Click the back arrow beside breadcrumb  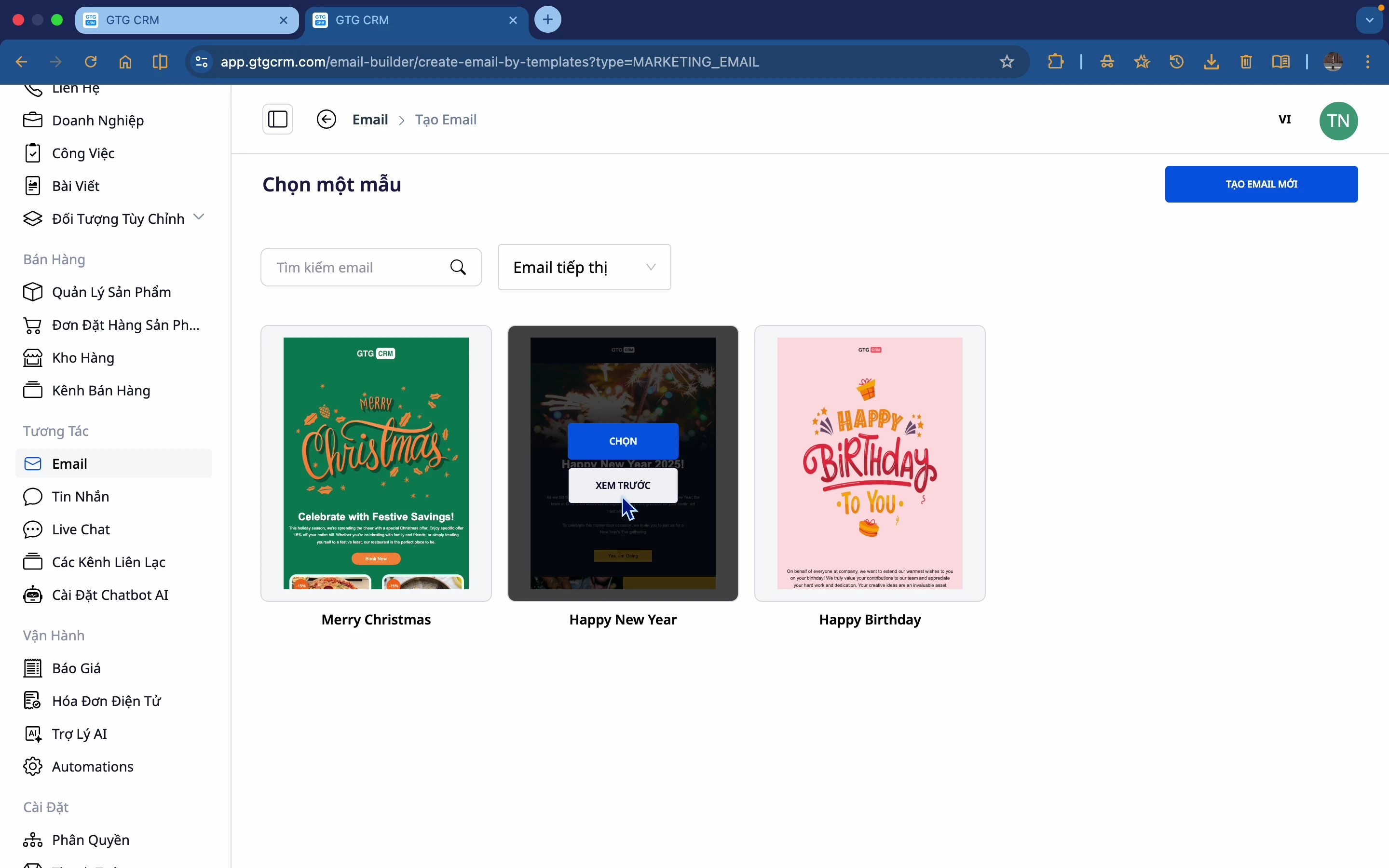(326, 119)
